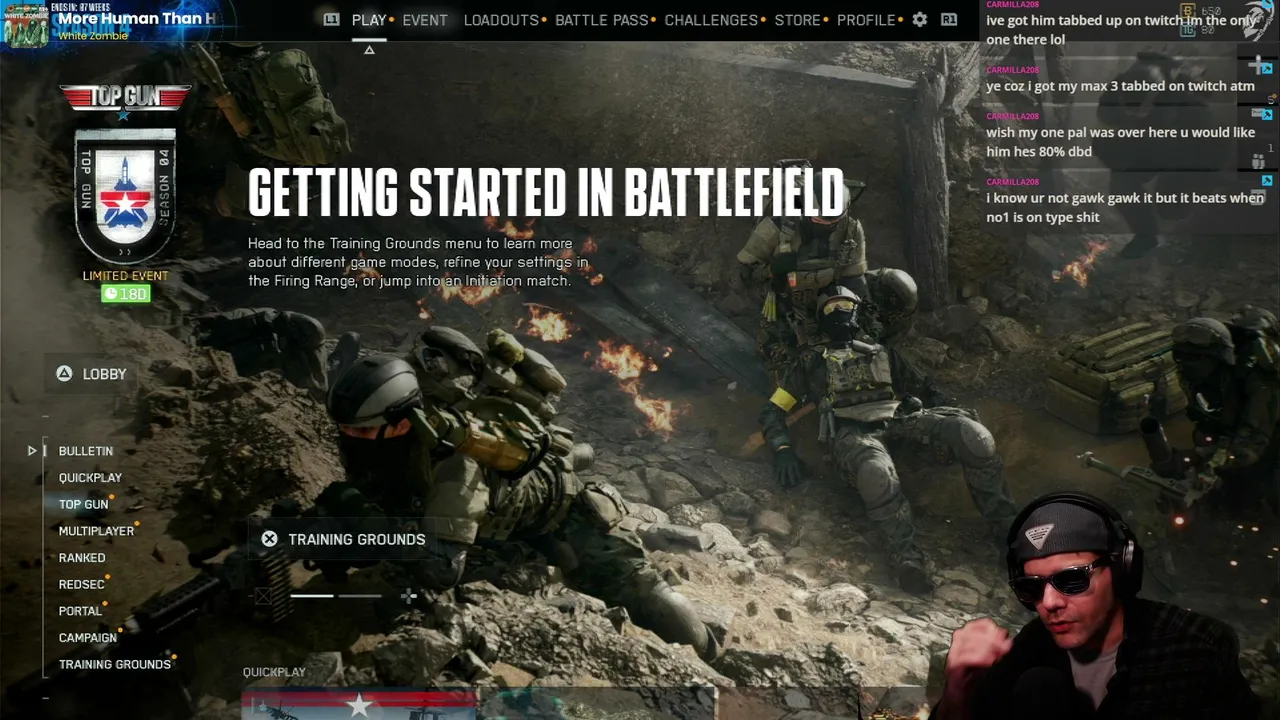1280x720 pixels.
Task: Click the 'White Zombie' artist name
Action: coord(93,36)
